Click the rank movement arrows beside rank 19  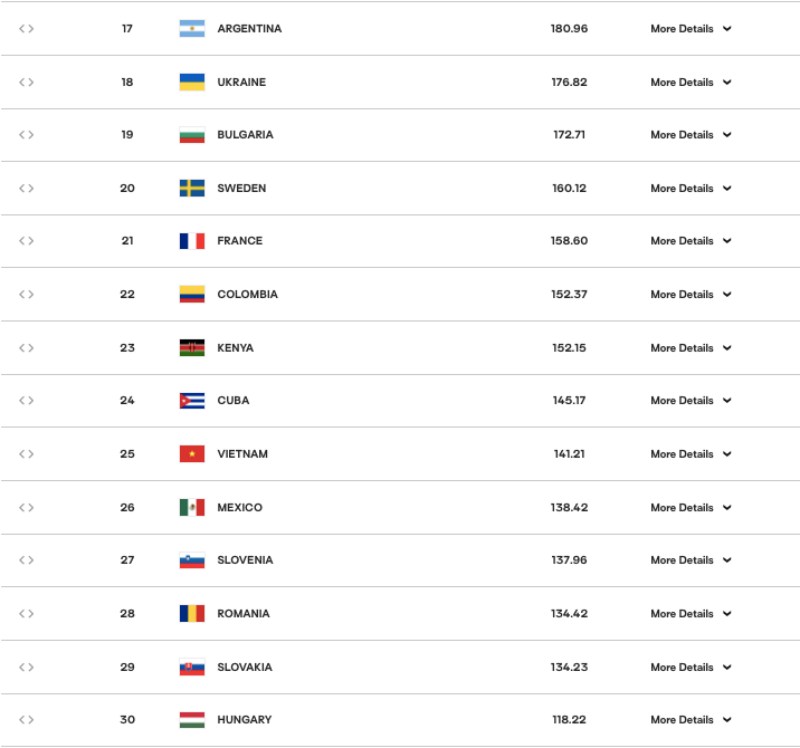(27, 135)
